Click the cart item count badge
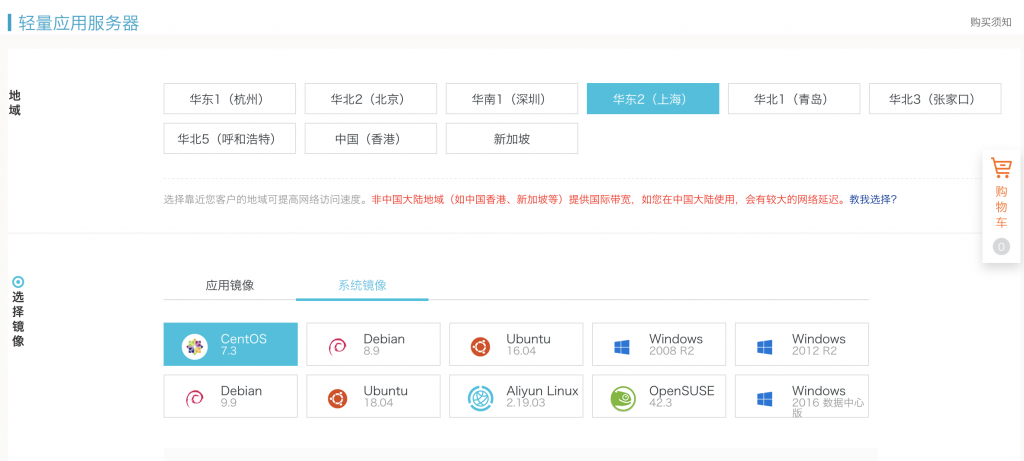This screenshot has width=1024, height=461. click(x=1001, y=247)
